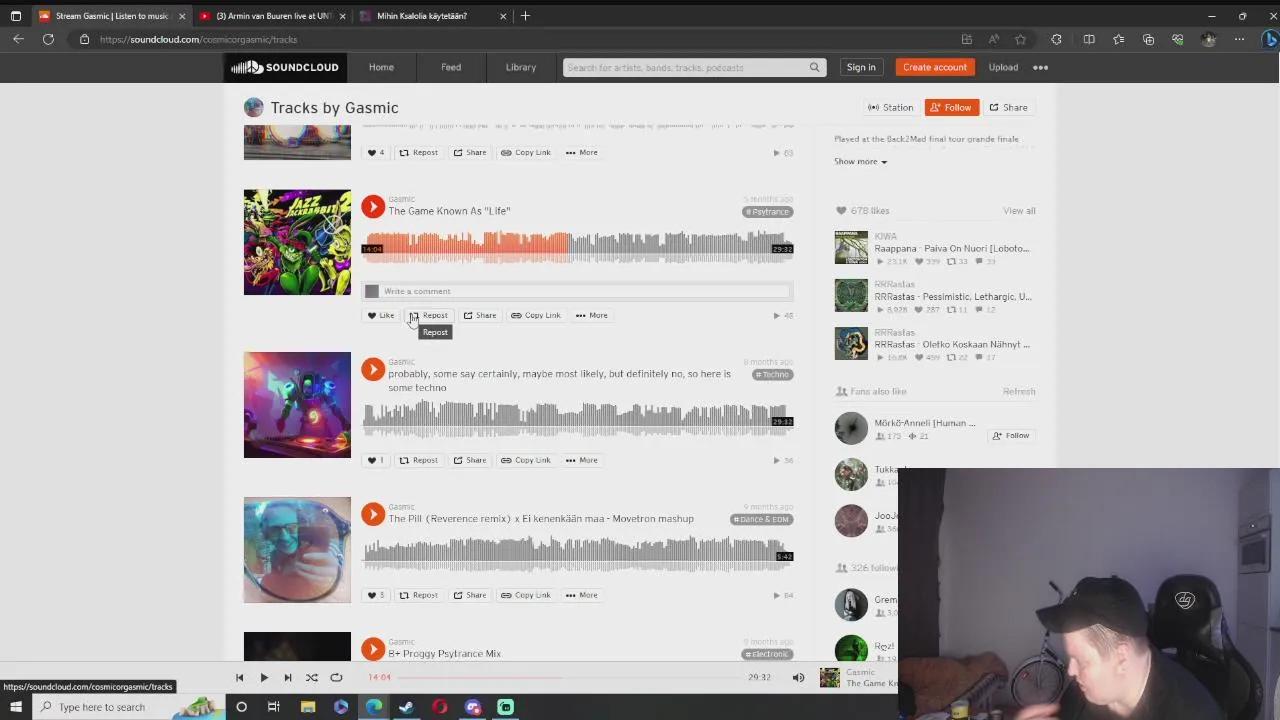Open More options for The Game Known As "Life"
The image size is (1280, 720).
click(x=592, y=315)
